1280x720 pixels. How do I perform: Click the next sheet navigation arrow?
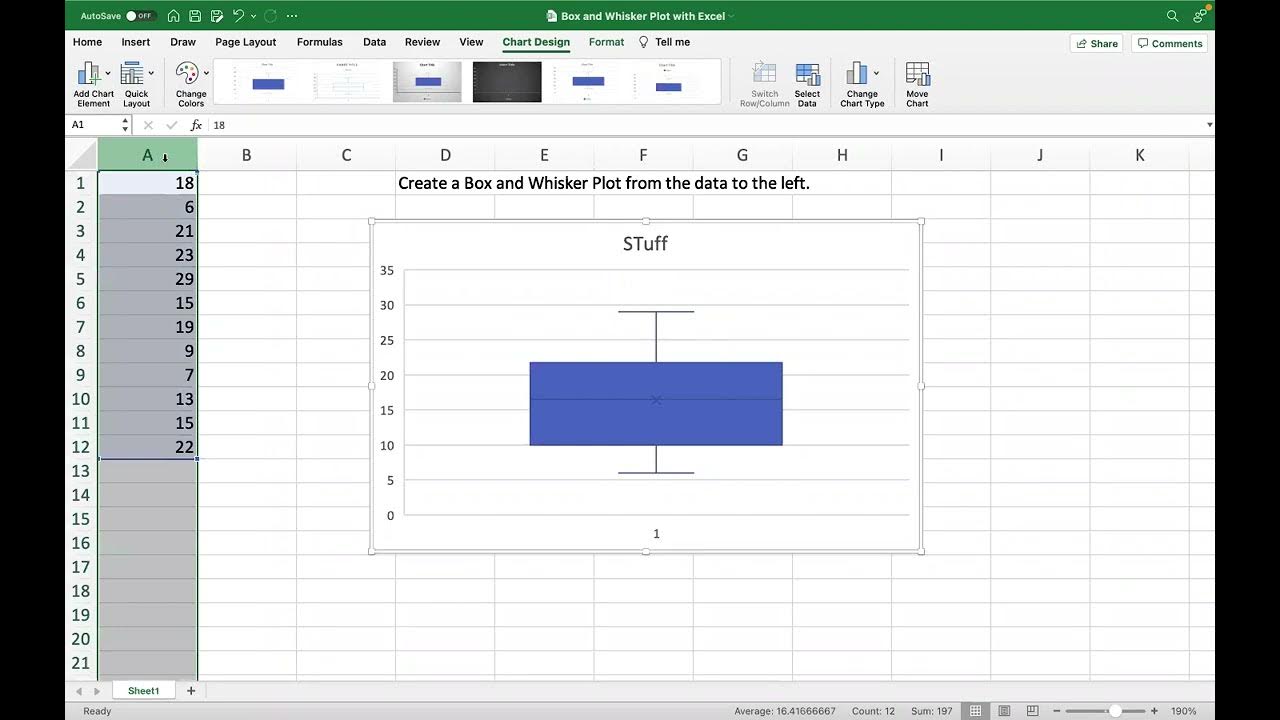pos(97,691)
